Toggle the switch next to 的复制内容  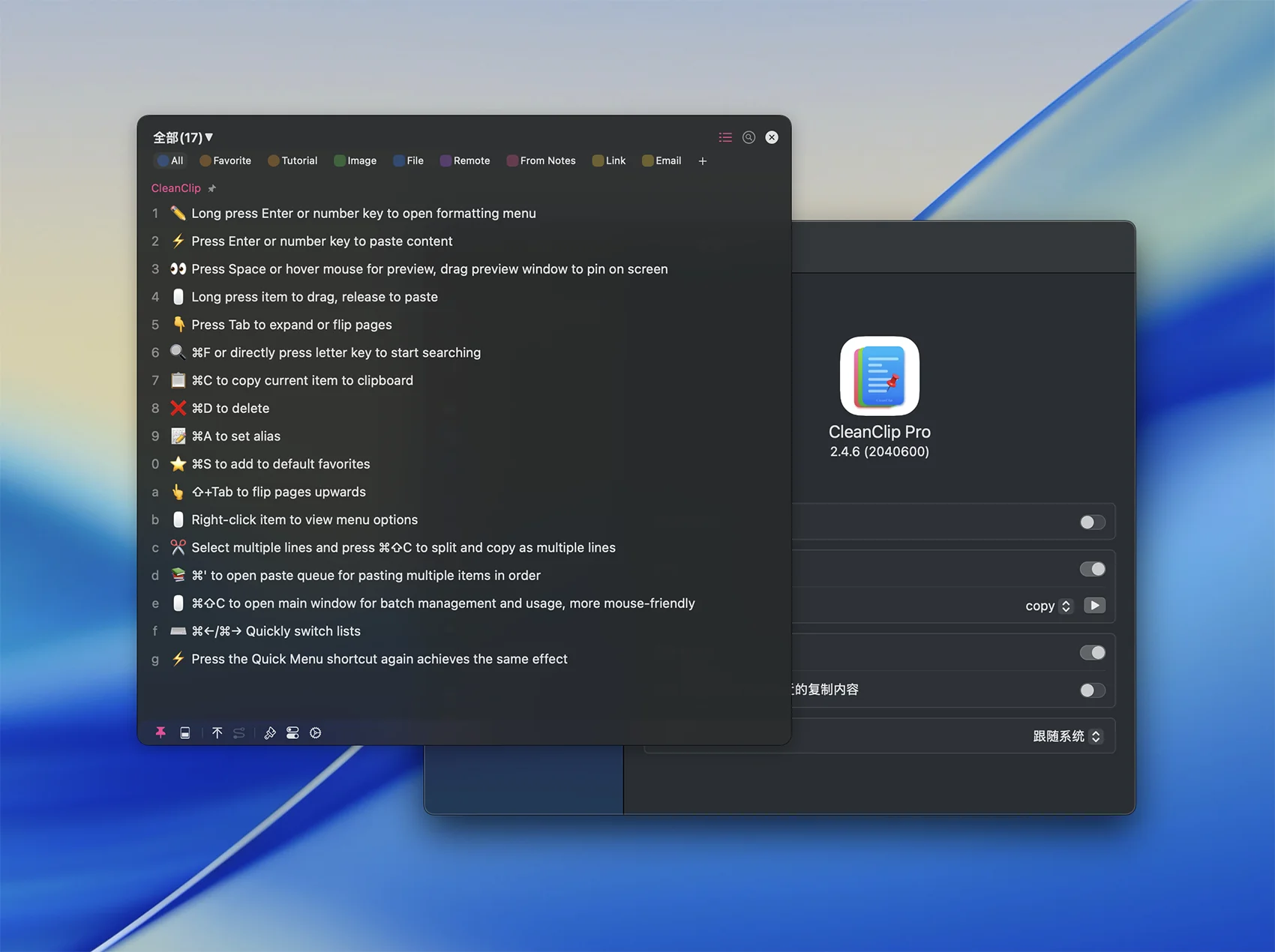[1091, 690]
